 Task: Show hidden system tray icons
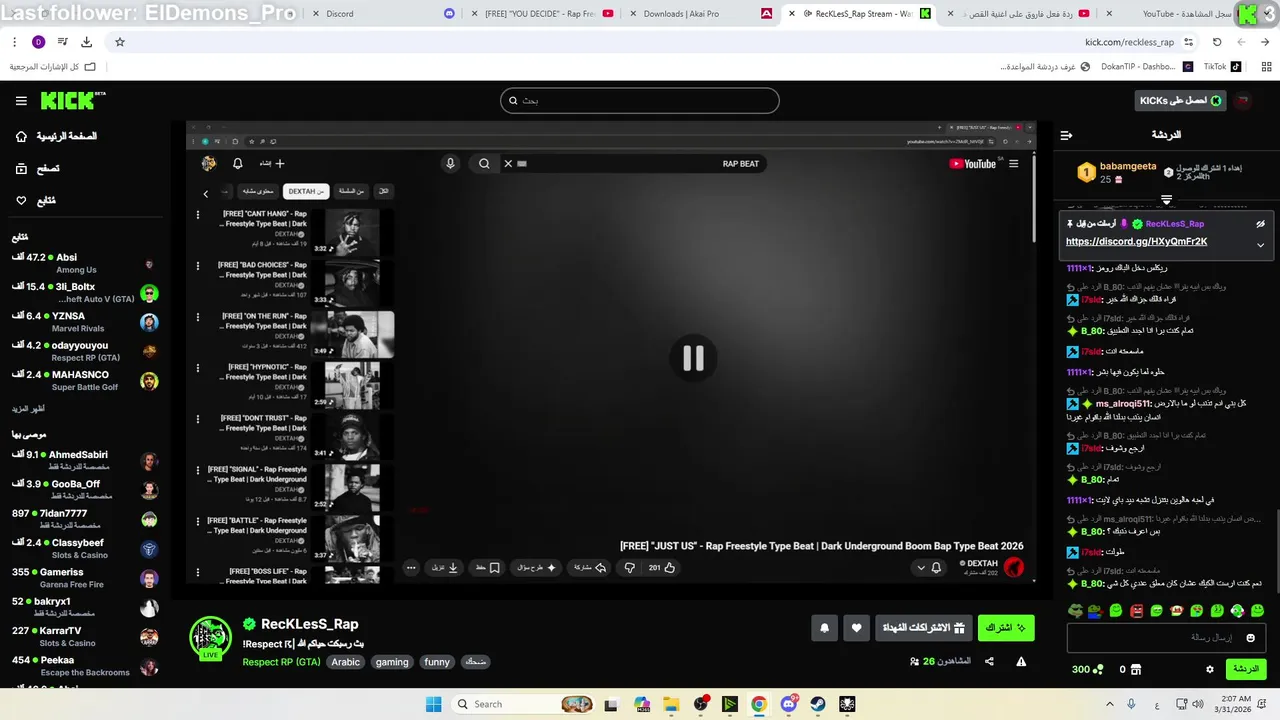click(1110, 704)
